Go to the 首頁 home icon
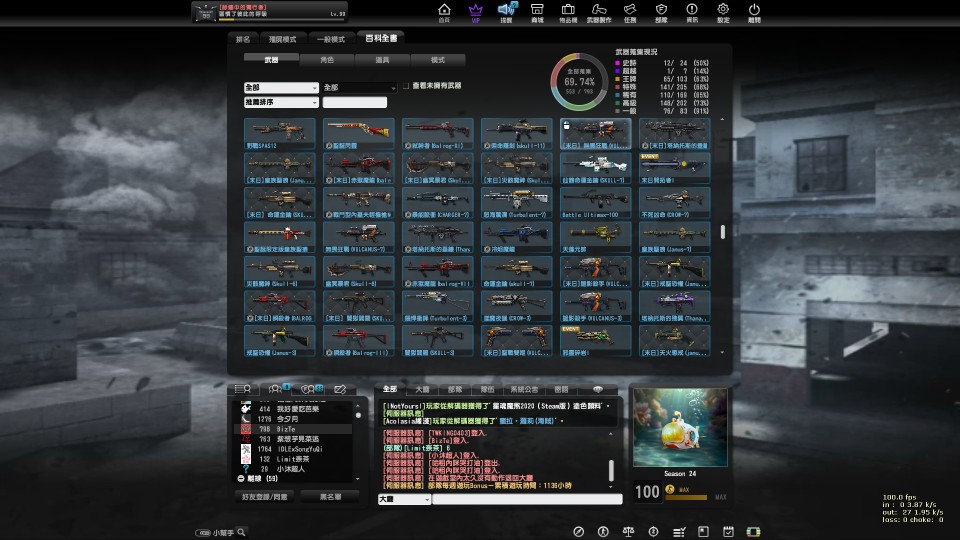Viewport: 960px width, 540px height. (x=444, y=10)
